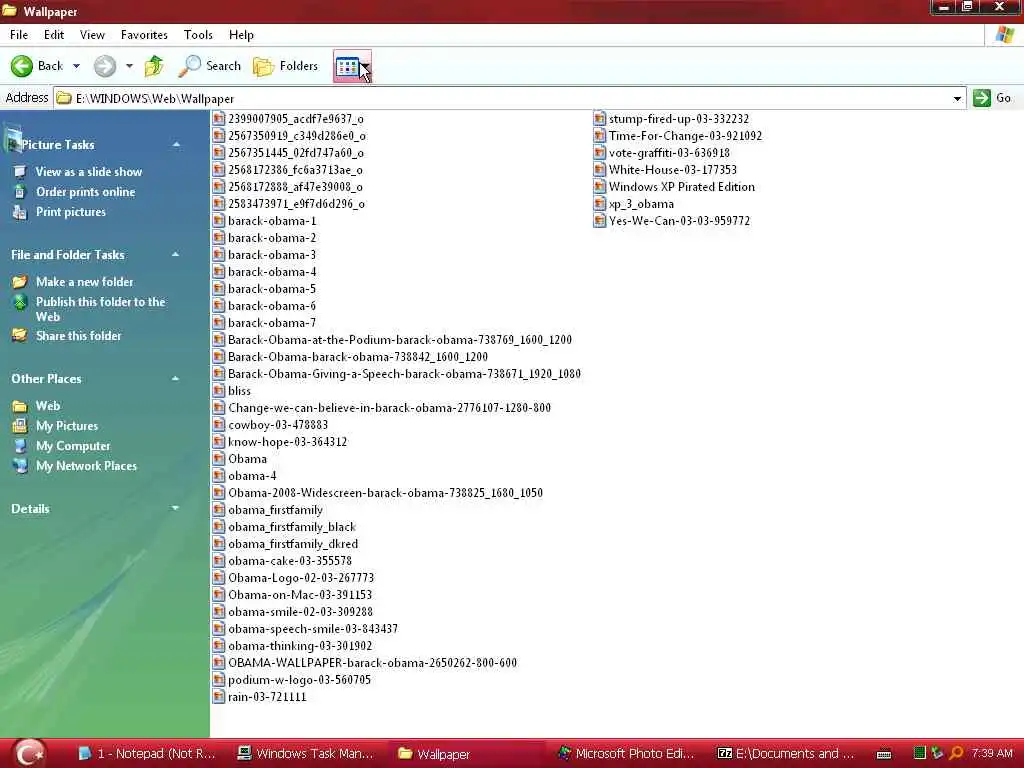Select the cowboy-03-478883 file icon
This screenshot has width=1024, height=768.
(x=219, y=424)
